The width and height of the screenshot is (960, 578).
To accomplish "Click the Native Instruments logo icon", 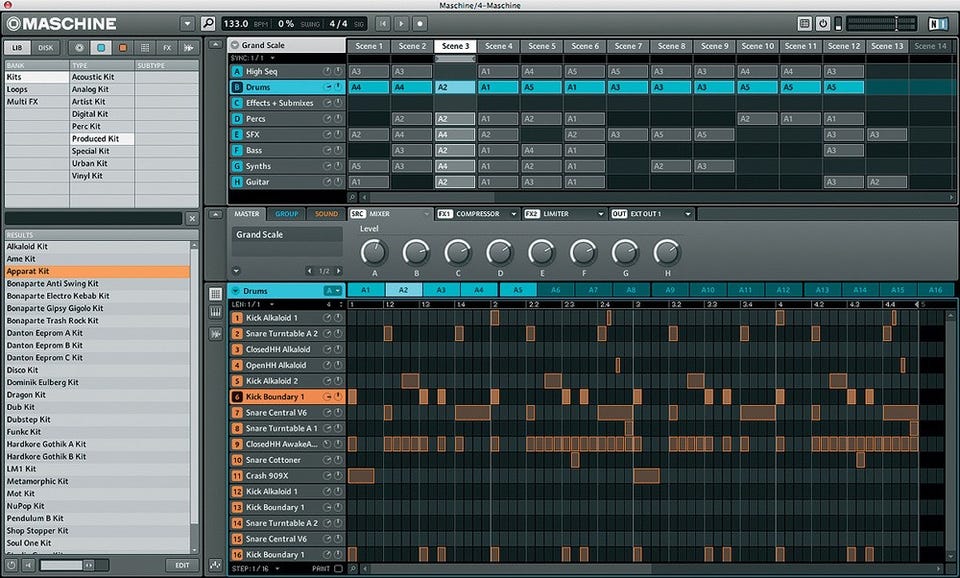I will tap(936, 23).
